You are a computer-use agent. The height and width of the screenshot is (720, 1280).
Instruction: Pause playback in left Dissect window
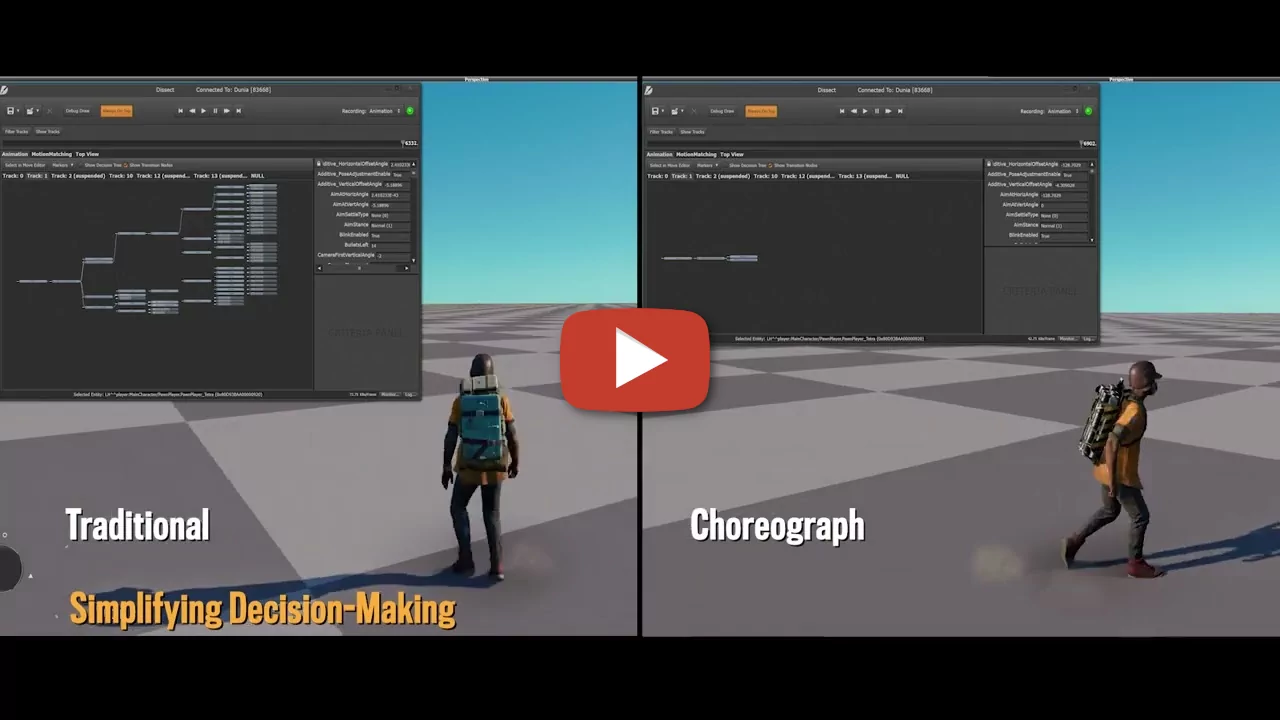215,111
